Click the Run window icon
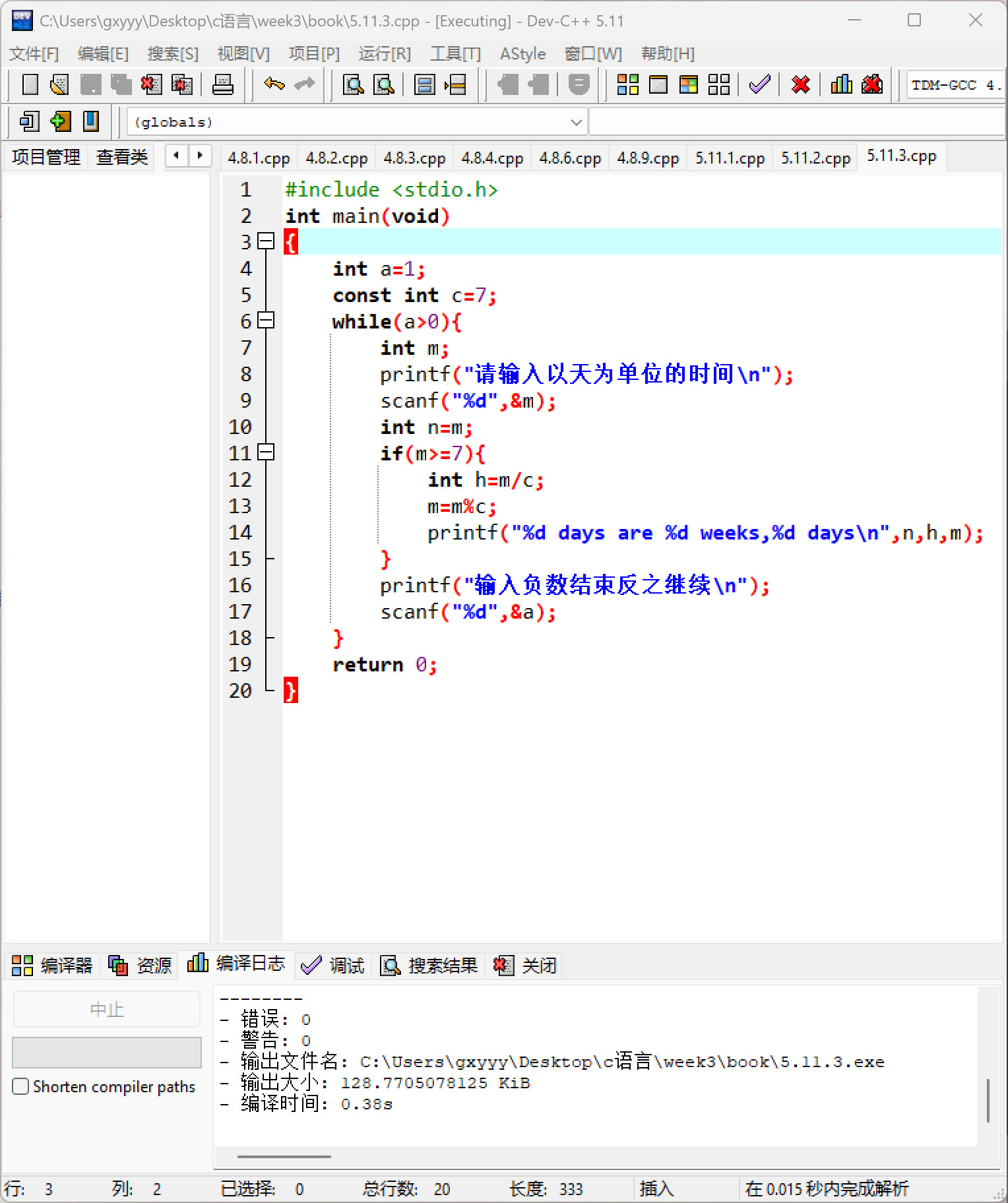This screenshot has width=1008, height=1203. tap(658, 84)
